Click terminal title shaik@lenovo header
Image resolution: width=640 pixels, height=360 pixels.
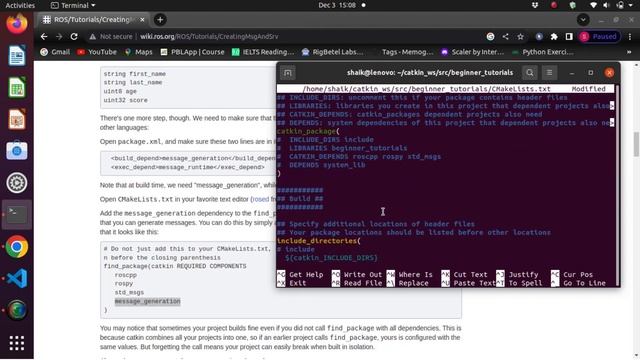[430, 73]
